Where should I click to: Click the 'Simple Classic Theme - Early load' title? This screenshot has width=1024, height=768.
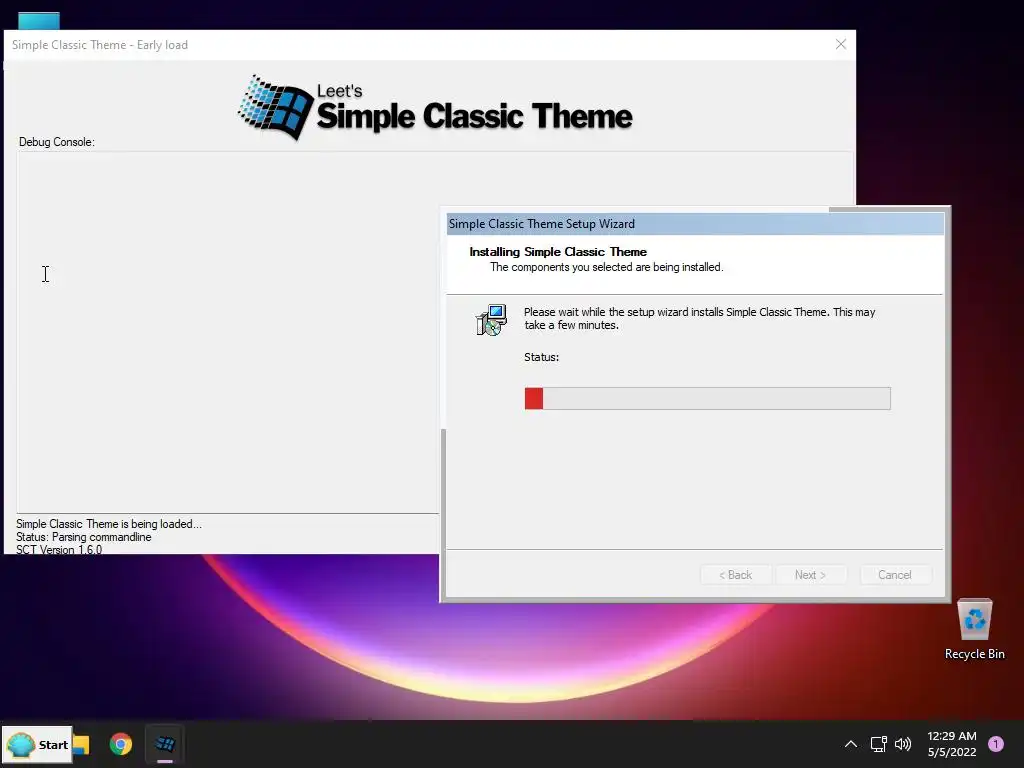coord(100,44)
